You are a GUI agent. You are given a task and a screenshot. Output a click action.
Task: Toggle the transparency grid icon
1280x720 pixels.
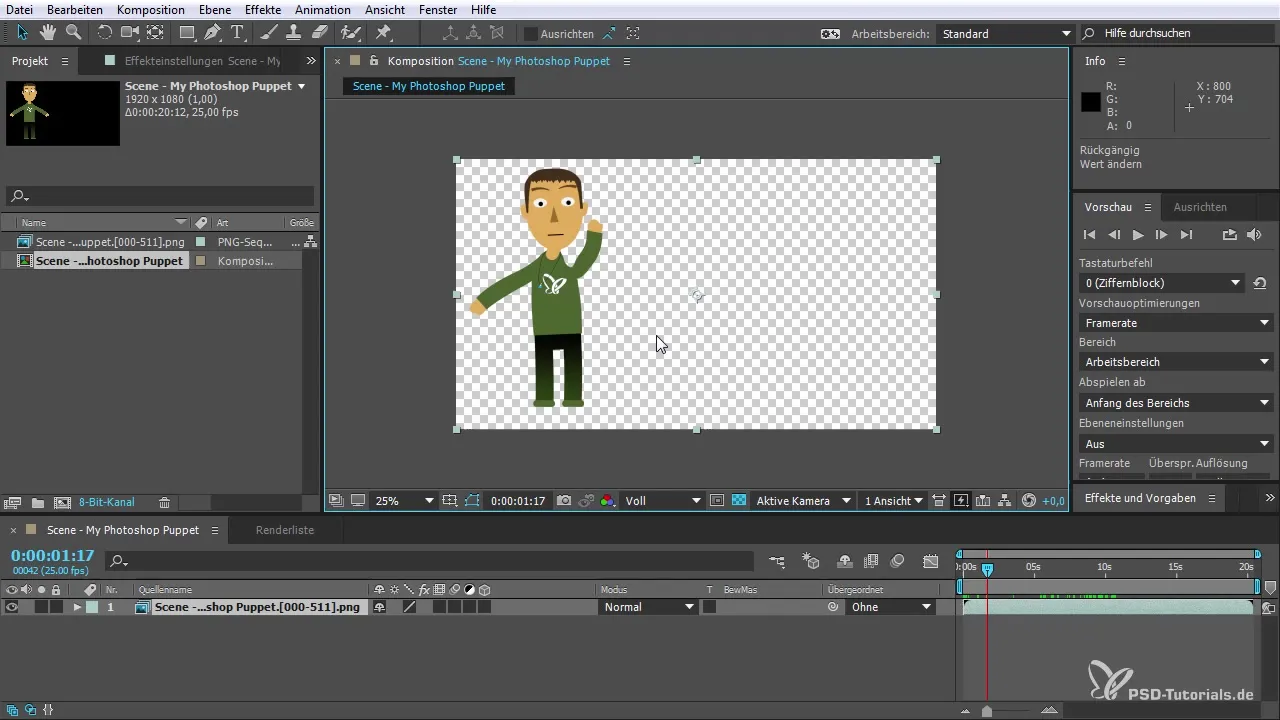738,500
